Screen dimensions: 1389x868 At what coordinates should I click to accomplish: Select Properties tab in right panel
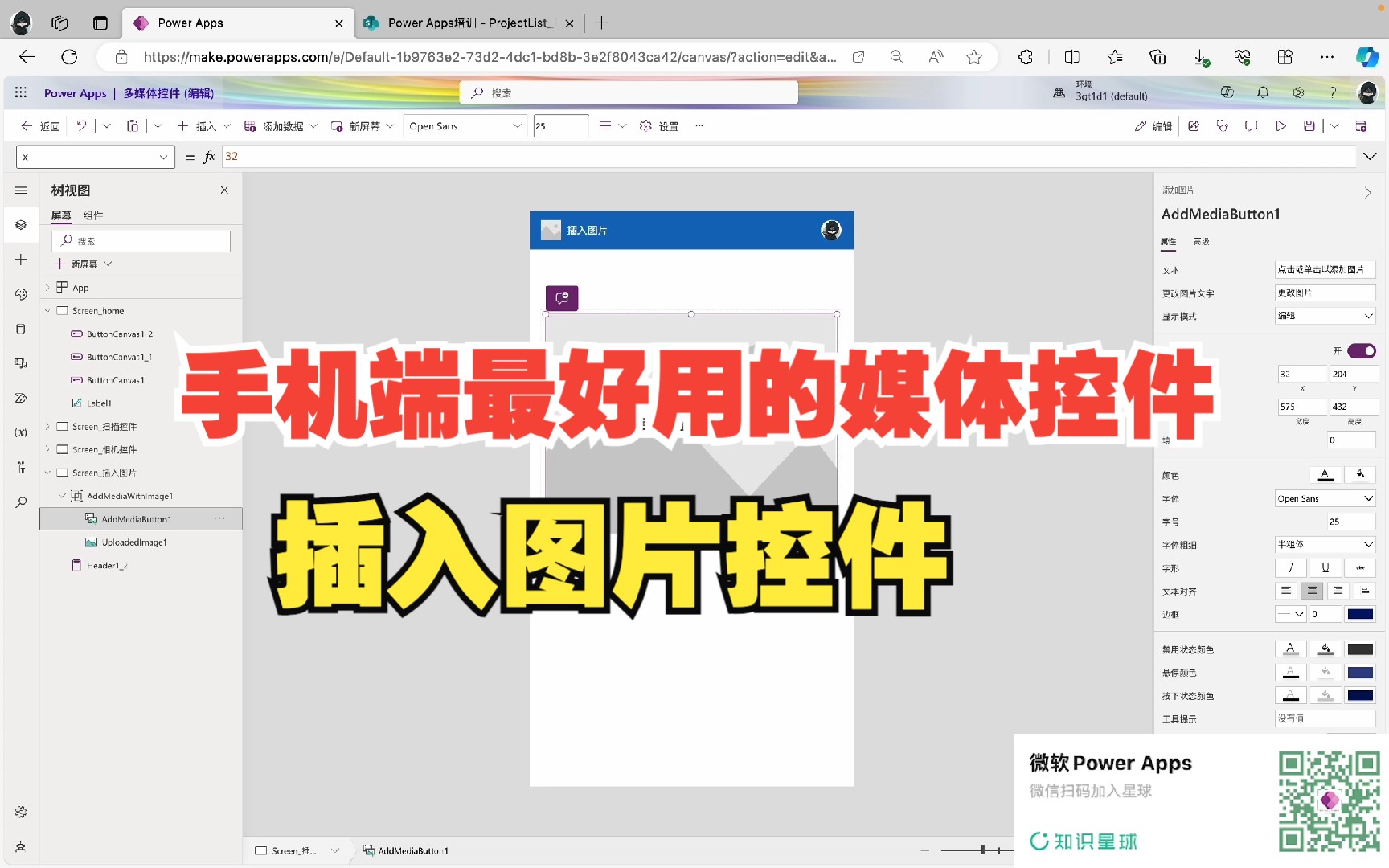coord(1169,241)
